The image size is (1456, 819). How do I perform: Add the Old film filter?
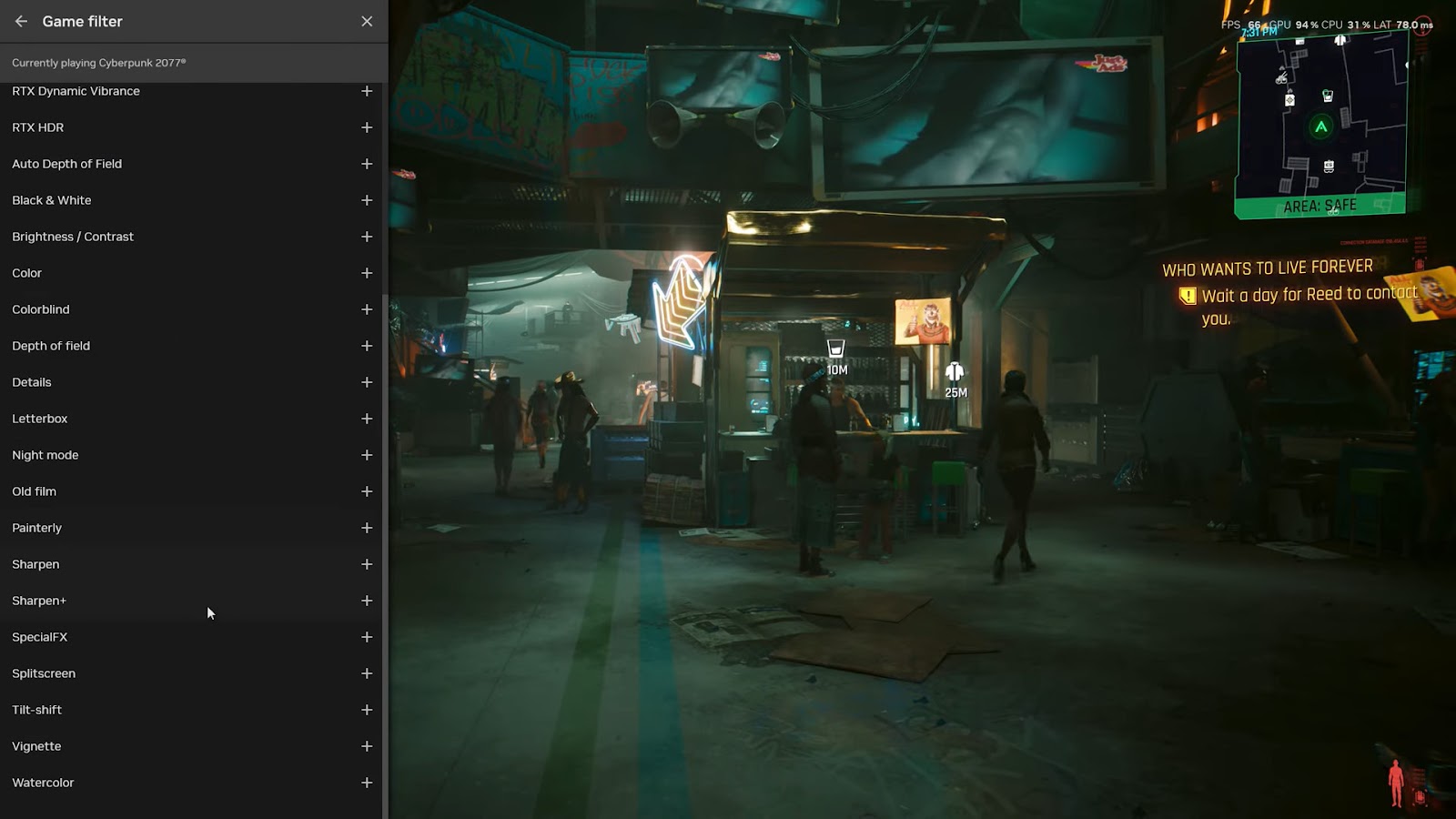click(x=367, y=491)
